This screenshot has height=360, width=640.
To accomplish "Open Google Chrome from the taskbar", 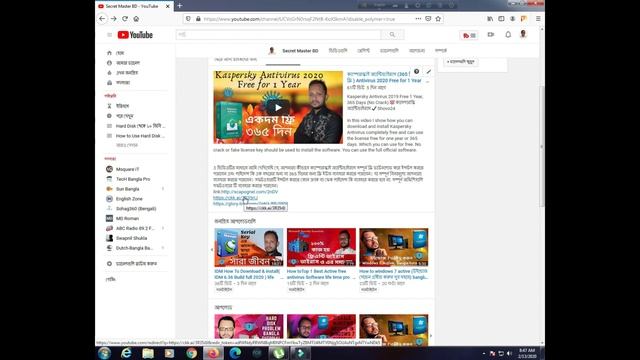I will coord(192,353).
